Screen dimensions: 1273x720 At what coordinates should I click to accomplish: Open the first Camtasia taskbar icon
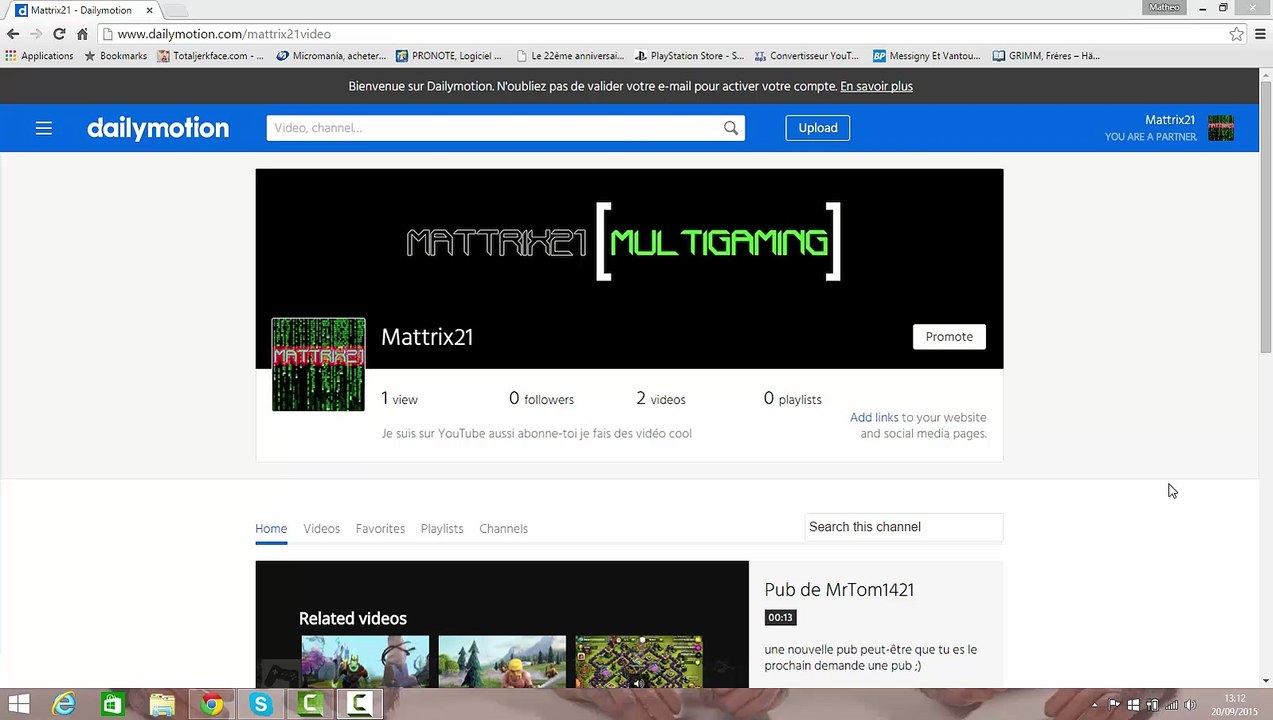coord(310,705)
